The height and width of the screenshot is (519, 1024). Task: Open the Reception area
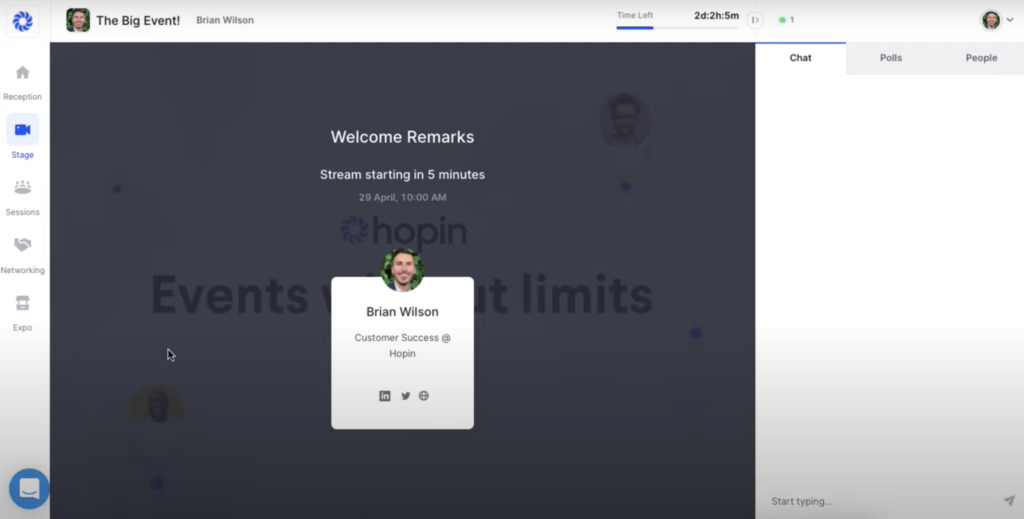(22, 83)
